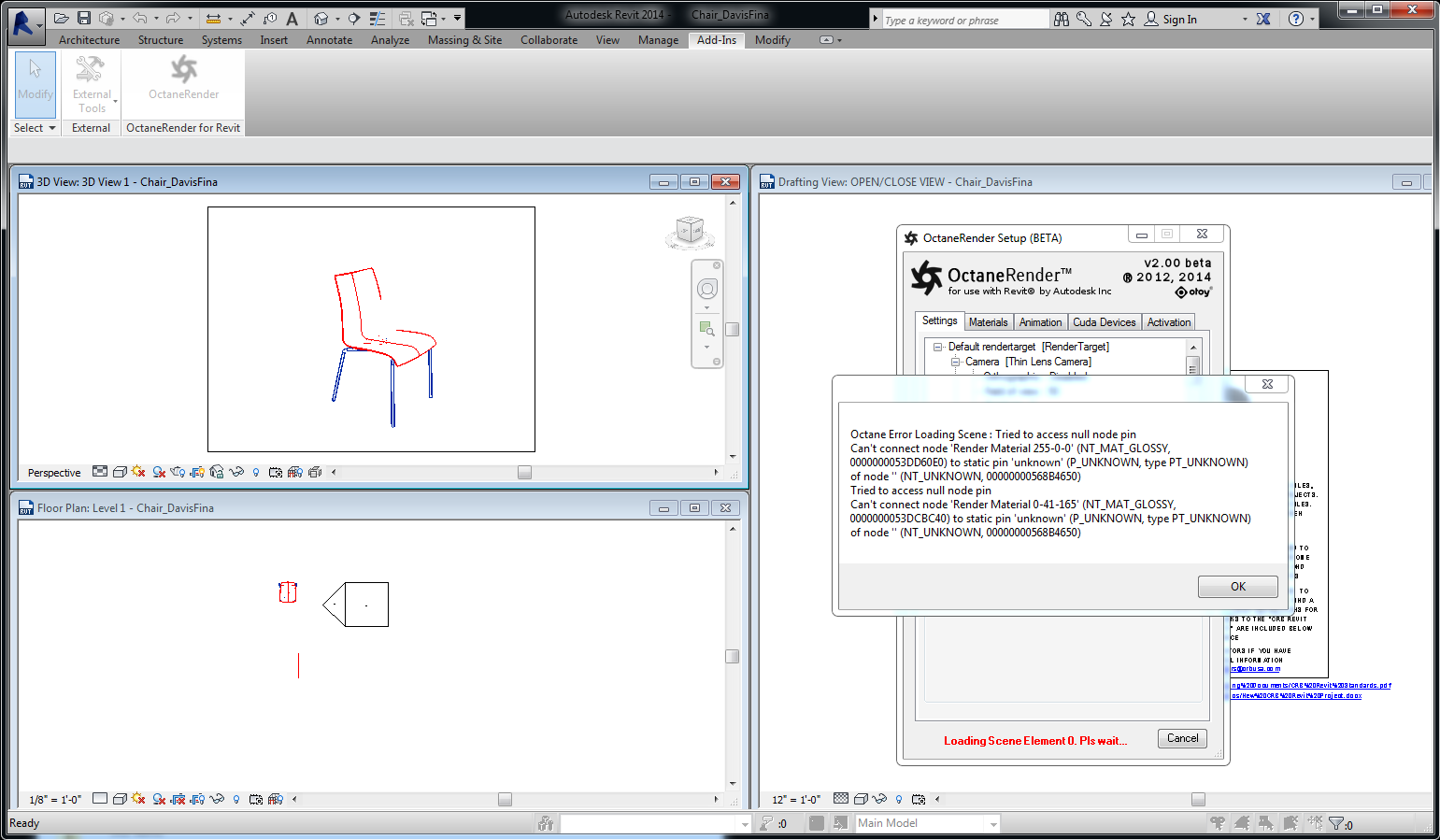Toggle Detail Level icon in 3D View bar

tap(100, 472)
